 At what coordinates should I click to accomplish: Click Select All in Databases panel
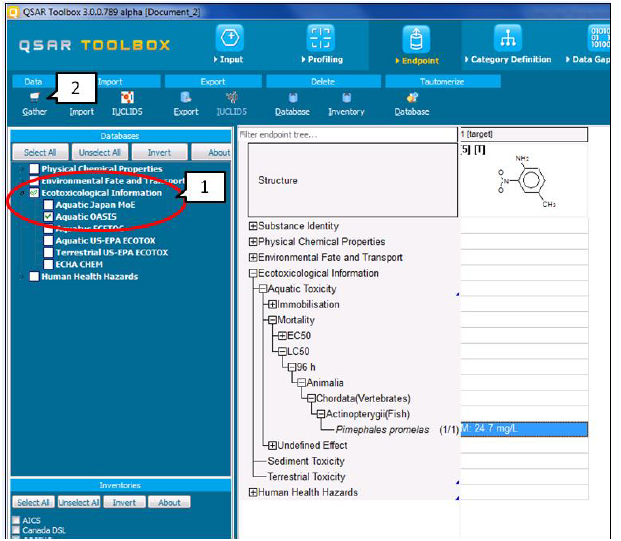tap(40, 152)
